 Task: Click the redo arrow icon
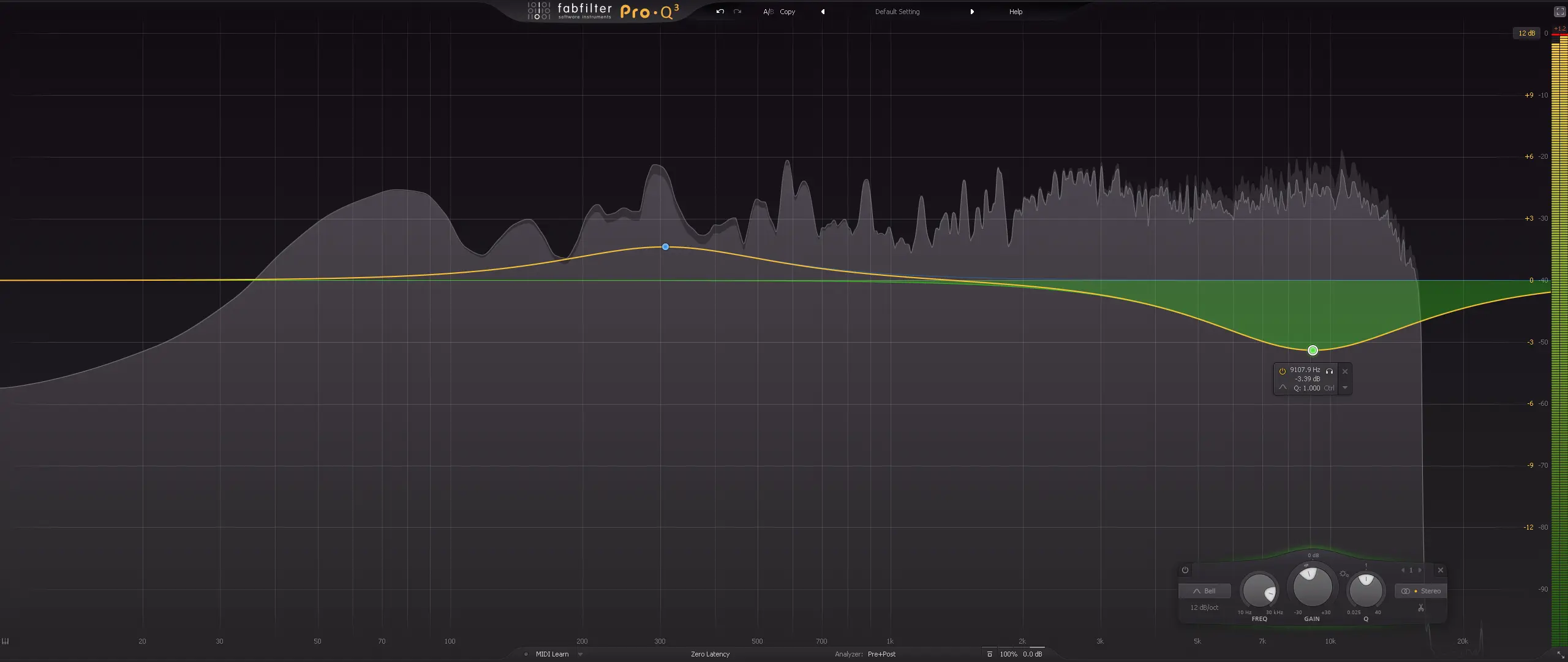(737, 12)
